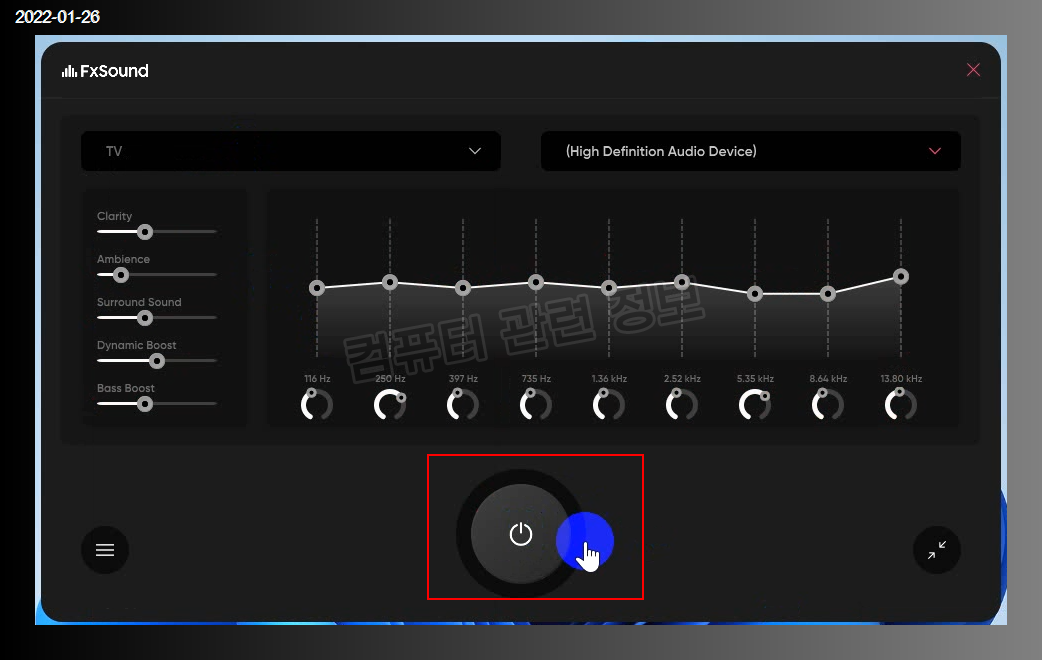1042x660 pixels.
Task: Select the 116 Hz EQ gain point
Action: [x=317, y=288]
